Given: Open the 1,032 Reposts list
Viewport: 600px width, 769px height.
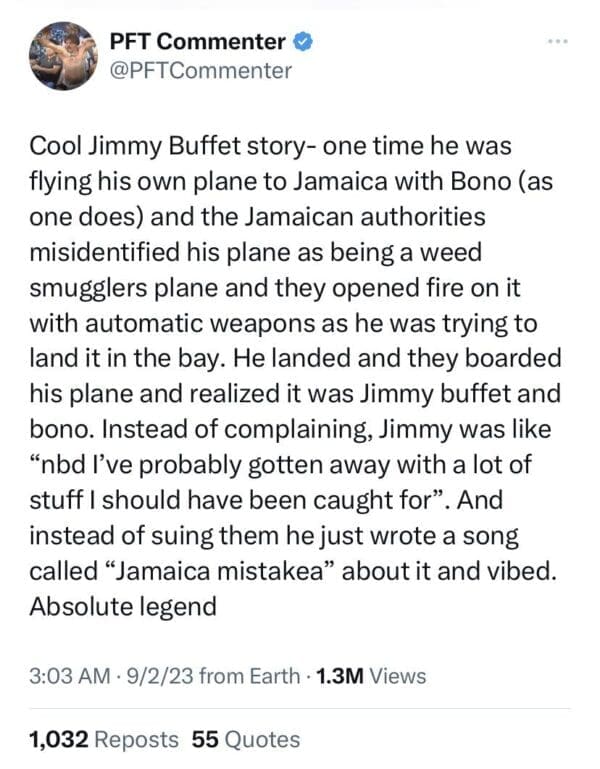Looking at the screenshot, I should [105, 740].
